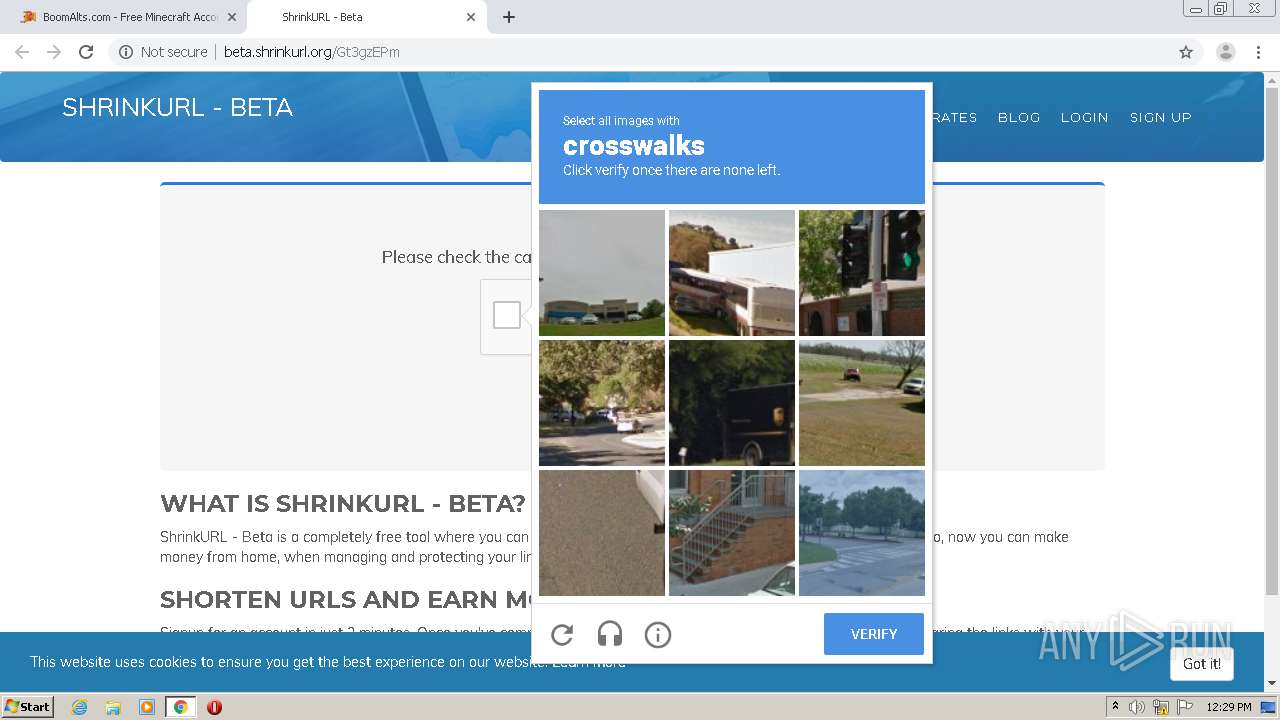1280x720 pixels.
Task: Open the network tray icon
Action: (x=1160, y=707)
